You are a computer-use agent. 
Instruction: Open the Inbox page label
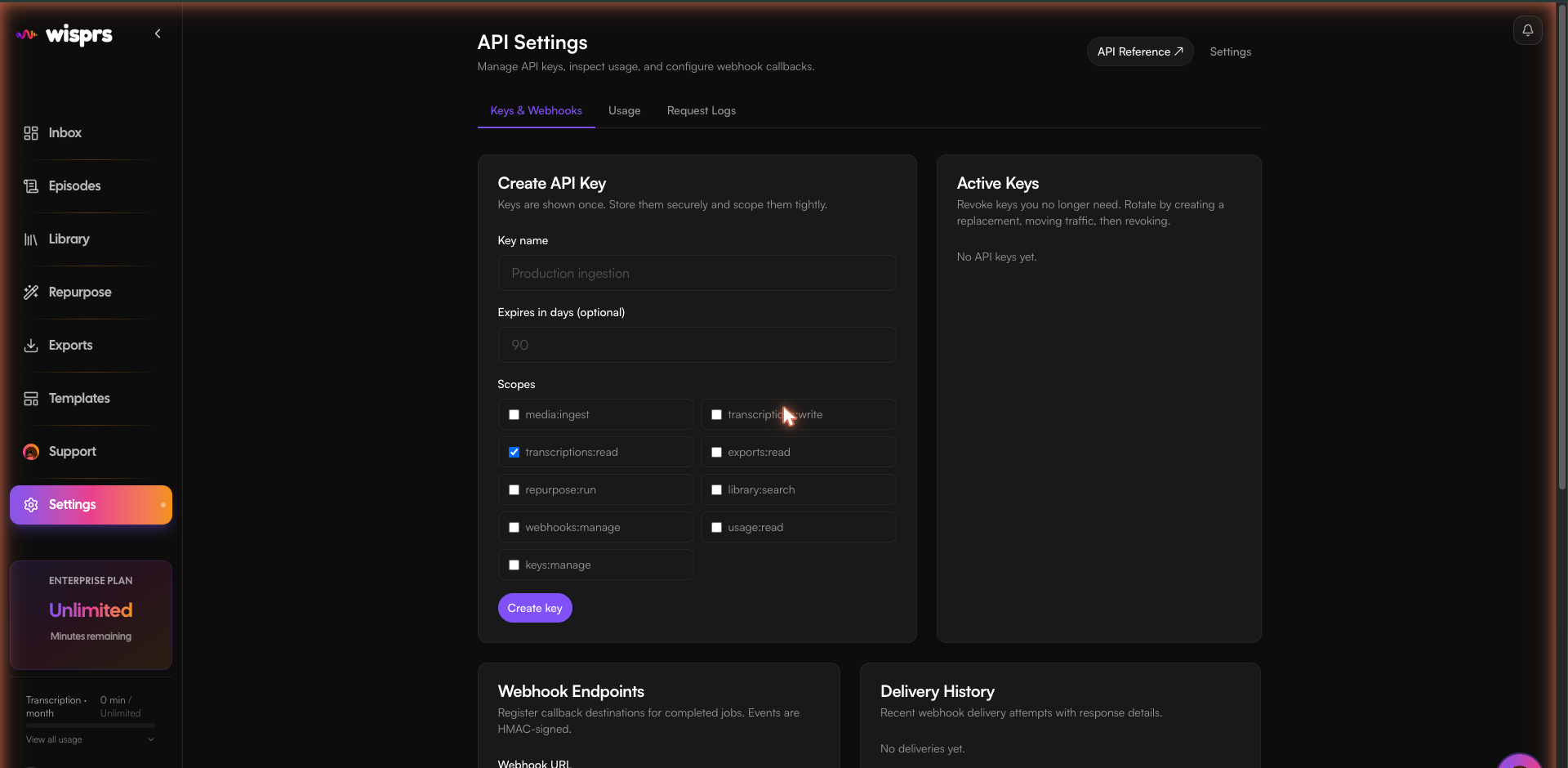click(x=65, y=132)
